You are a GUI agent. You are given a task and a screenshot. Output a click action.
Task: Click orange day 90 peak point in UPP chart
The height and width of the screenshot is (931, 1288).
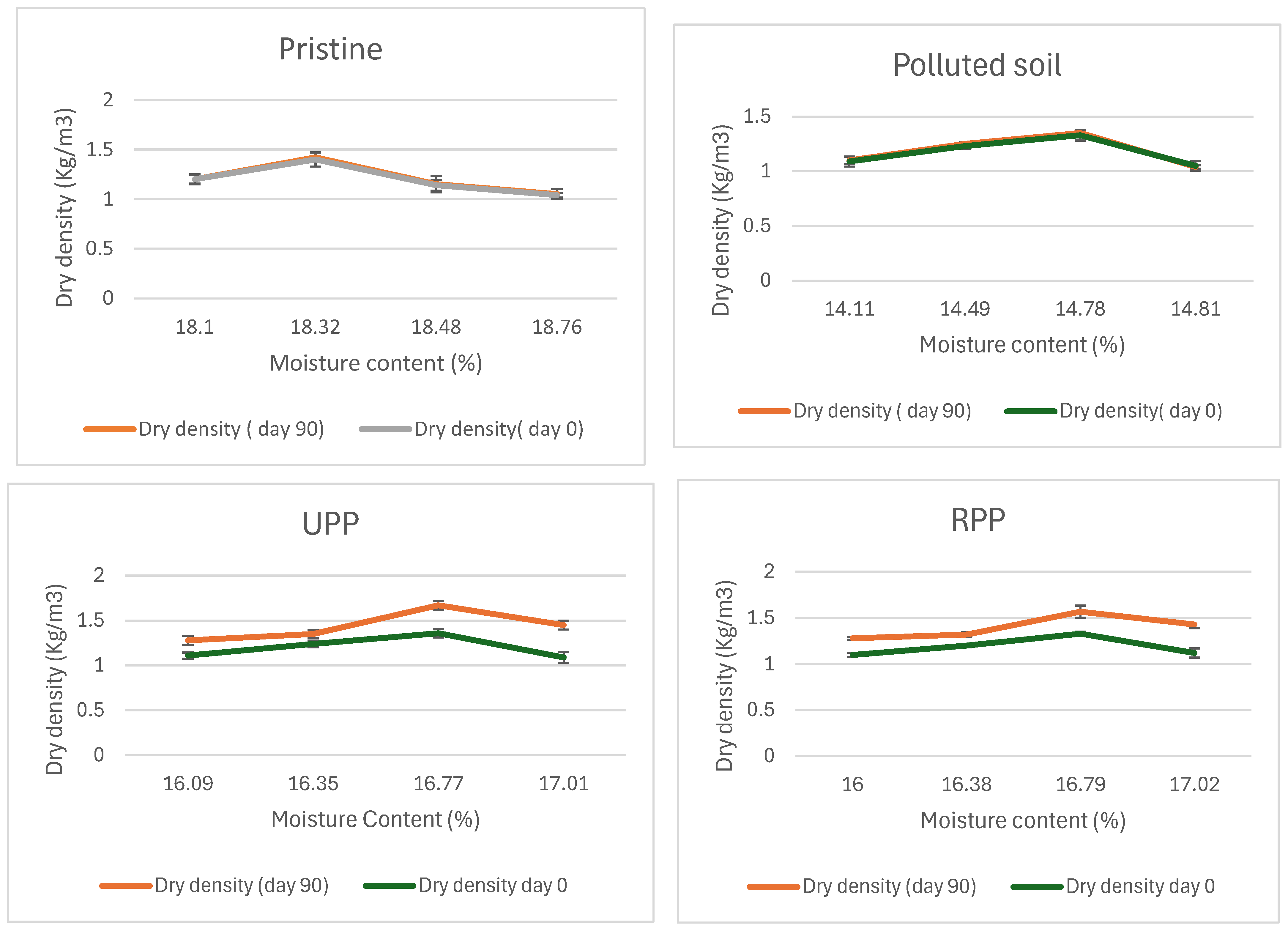click(438, 606)
